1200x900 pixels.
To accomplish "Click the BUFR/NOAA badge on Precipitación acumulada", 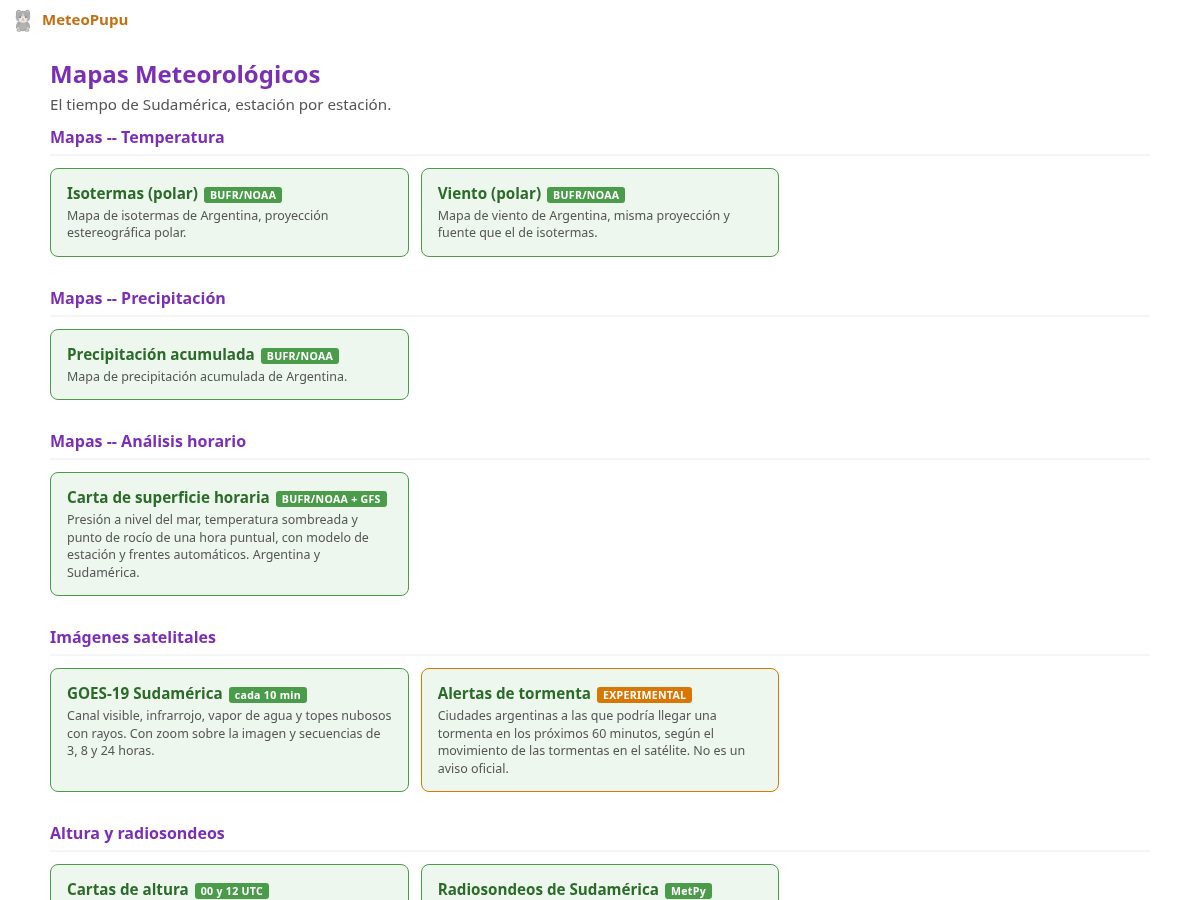I will pyautogui.click(x=300, y=356).
